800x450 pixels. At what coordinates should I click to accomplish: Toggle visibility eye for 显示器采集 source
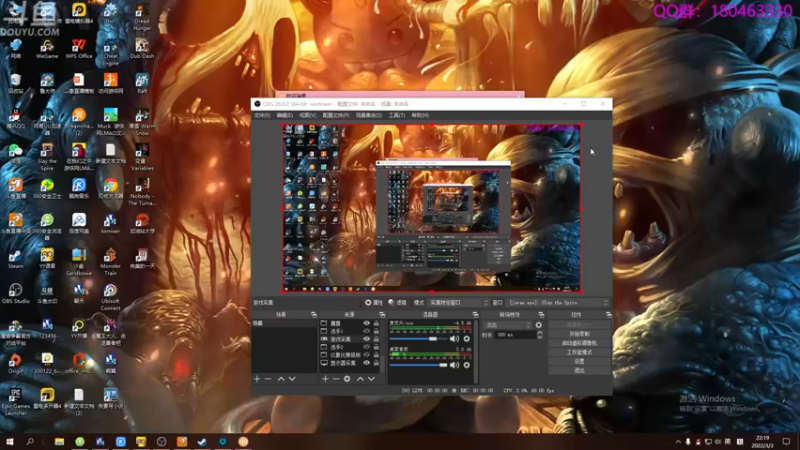pyautogui.click(x=366, y=363)
